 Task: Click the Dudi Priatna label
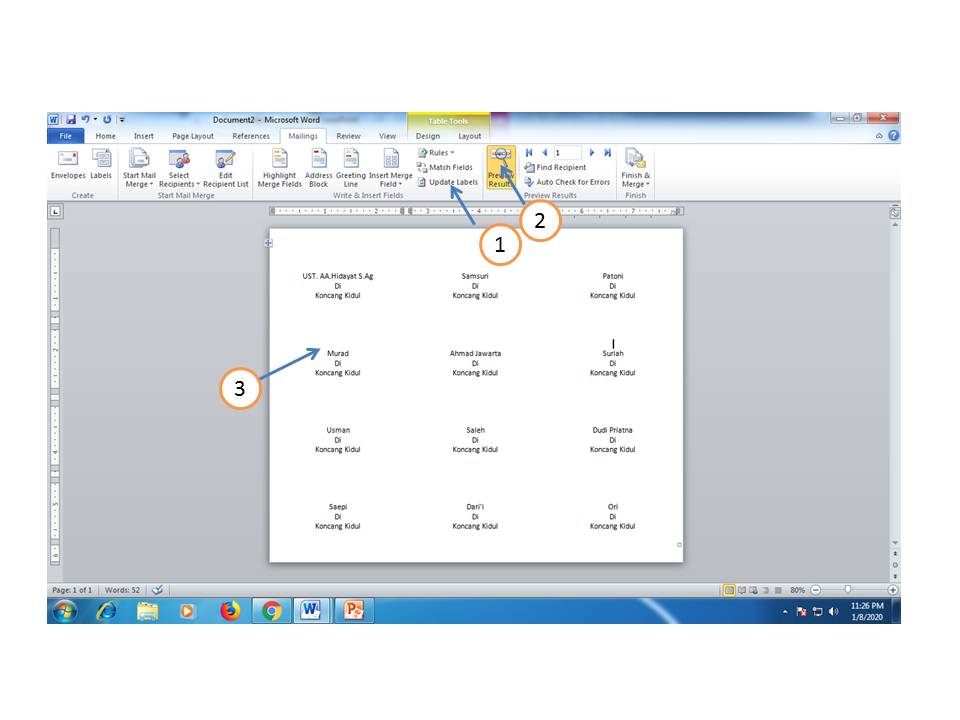pos(612,430)
